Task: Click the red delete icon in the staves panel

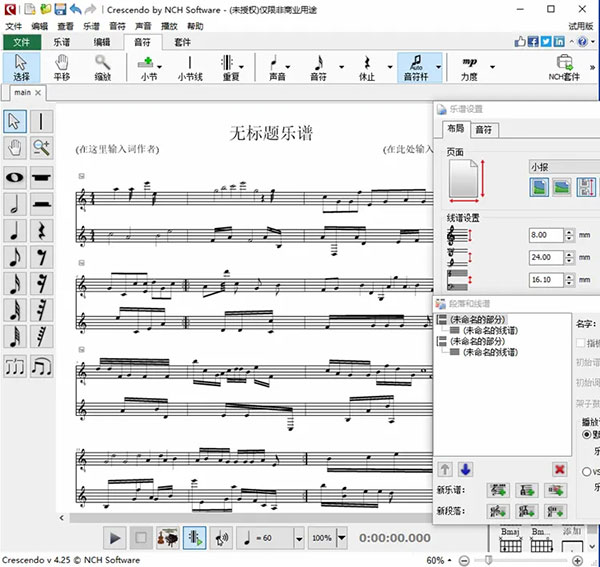Action: (x=559, y=469)
